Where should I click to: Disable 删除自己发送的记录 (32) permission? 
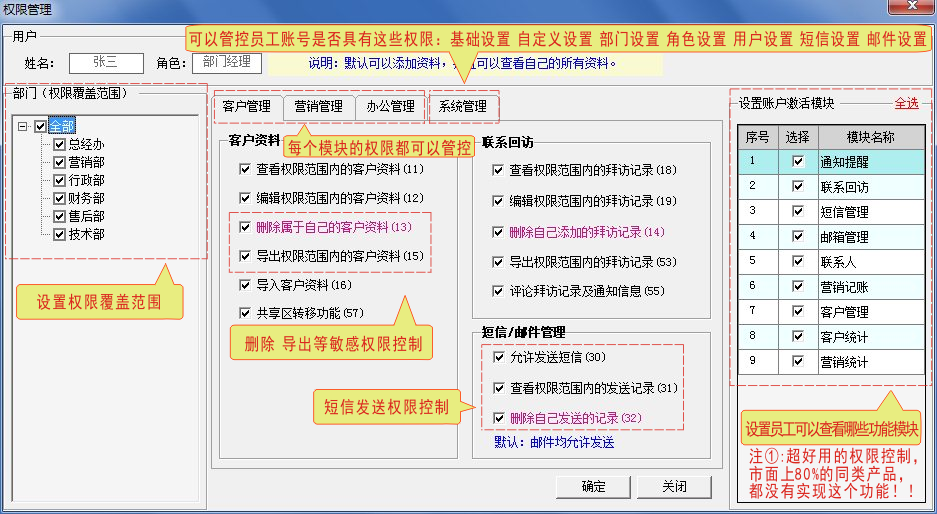[499, 418]
